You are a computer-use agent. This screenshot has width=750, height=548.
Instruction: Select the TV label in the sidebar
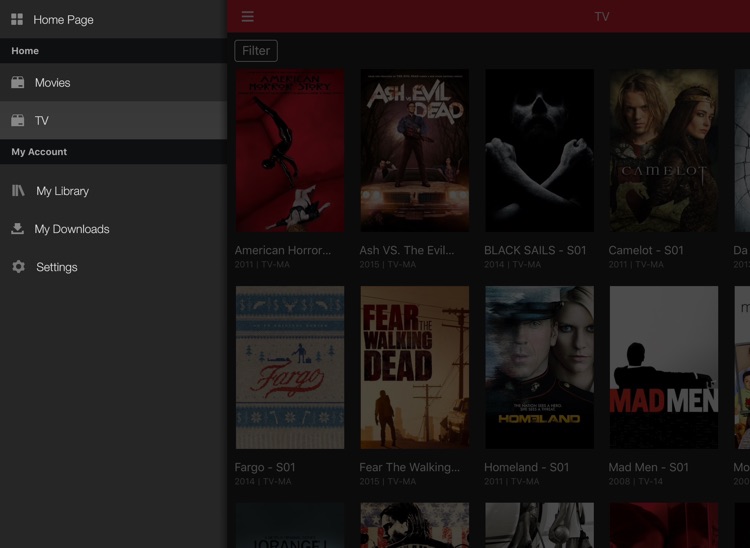coord(42,121)
